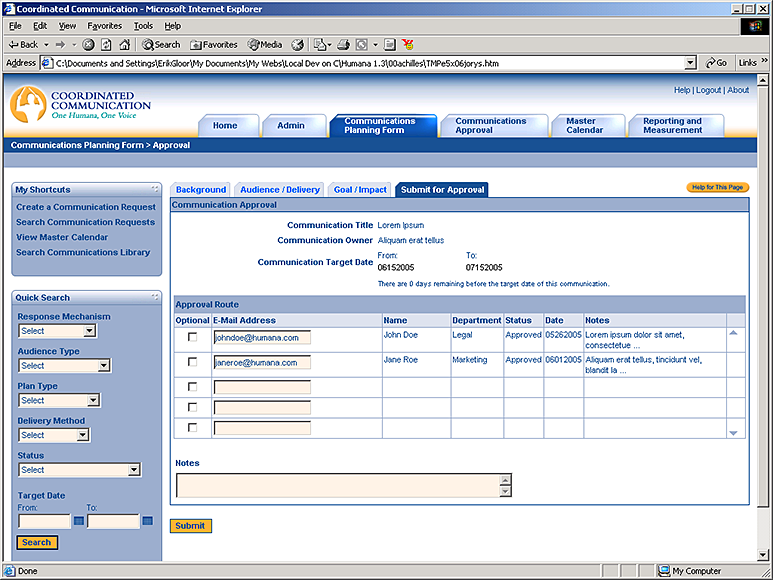Collapse the My Shortcuts panel icon

click(x=155, y=189)
